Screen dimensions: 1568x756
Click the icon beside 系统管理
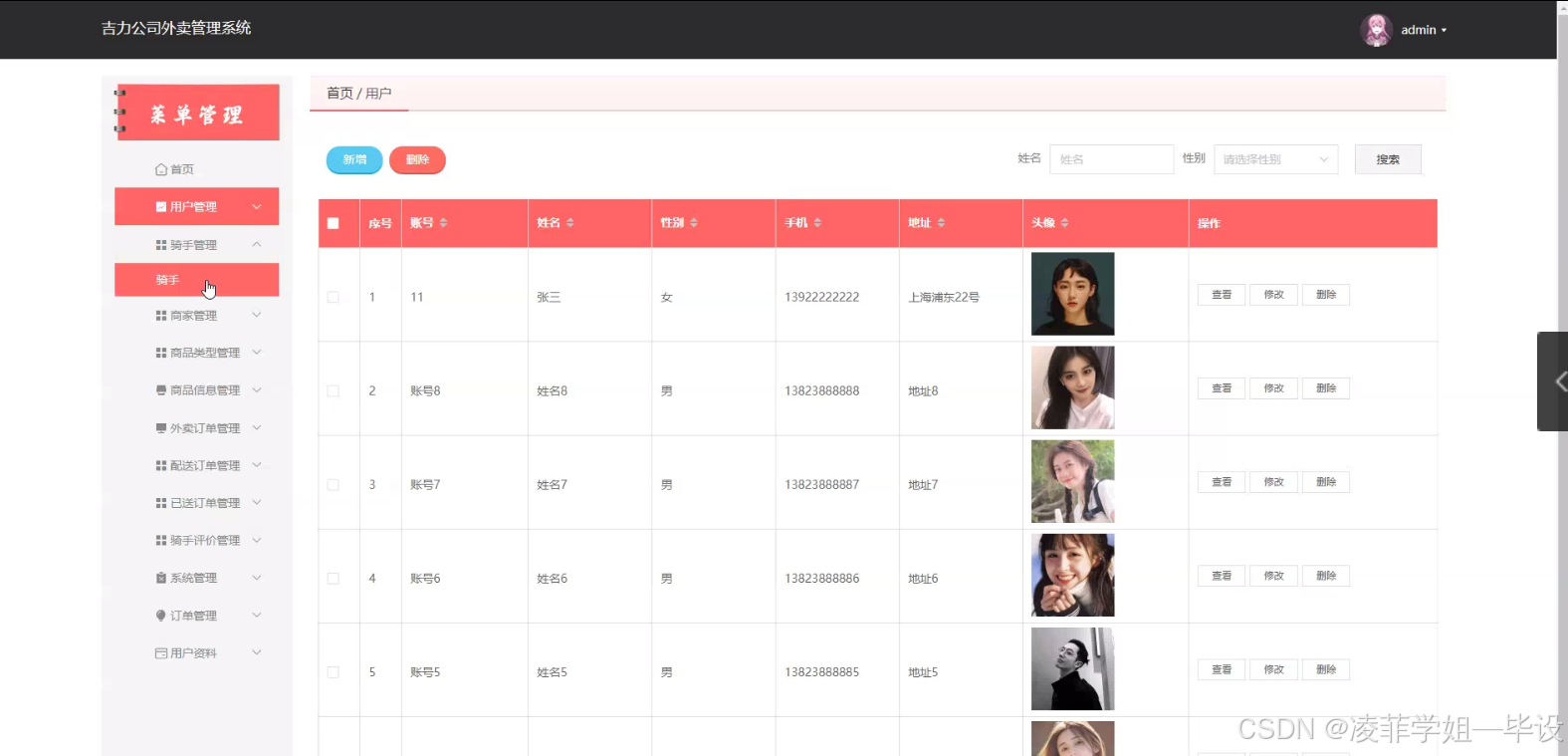point(161,578)
